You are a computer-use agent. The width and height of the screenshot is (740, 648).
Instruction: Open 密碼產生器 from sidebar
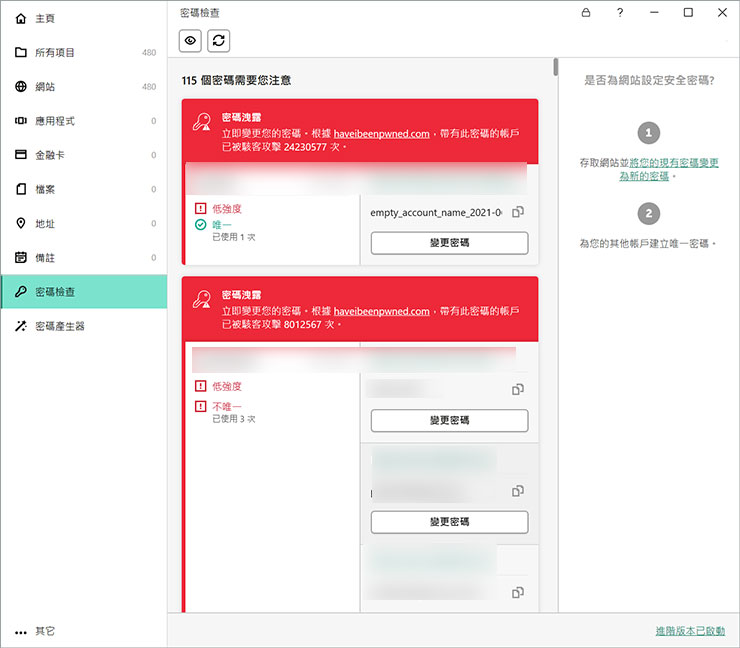pos(84,326)
